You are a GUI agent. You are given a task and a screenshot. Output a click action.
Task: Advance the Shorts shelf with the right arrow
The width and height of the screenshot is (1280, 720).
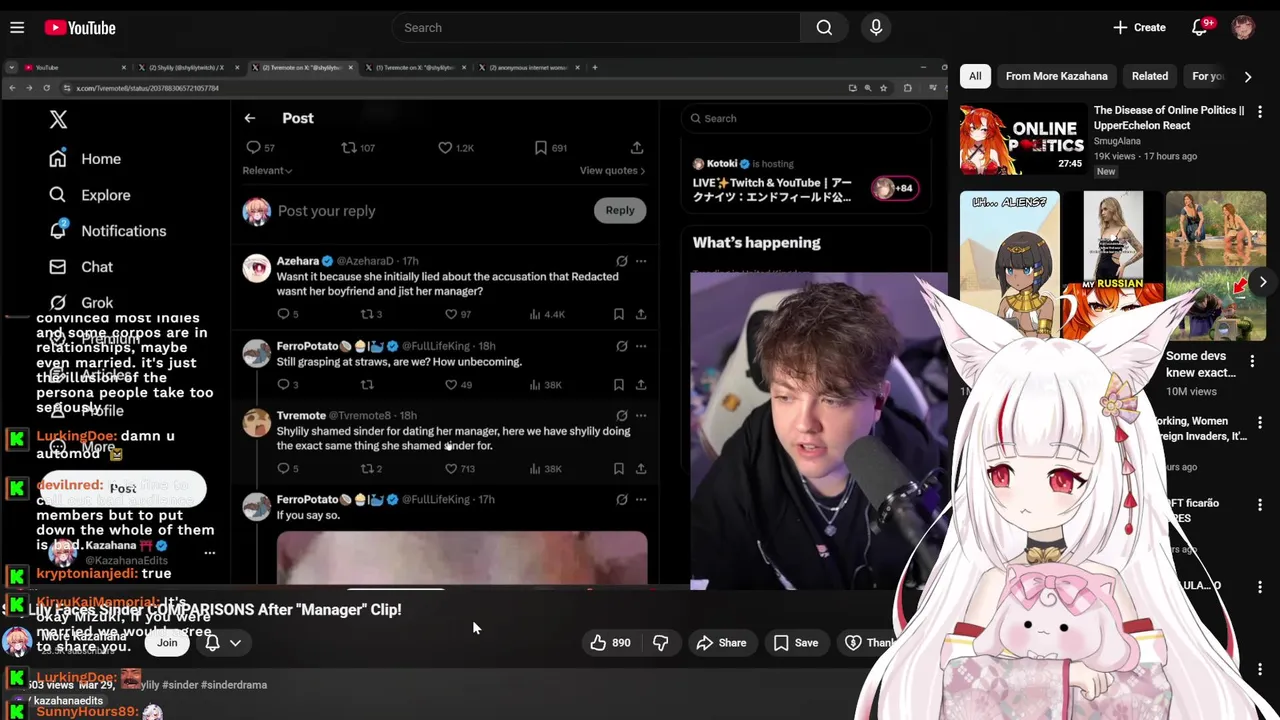click(1263, 282)
